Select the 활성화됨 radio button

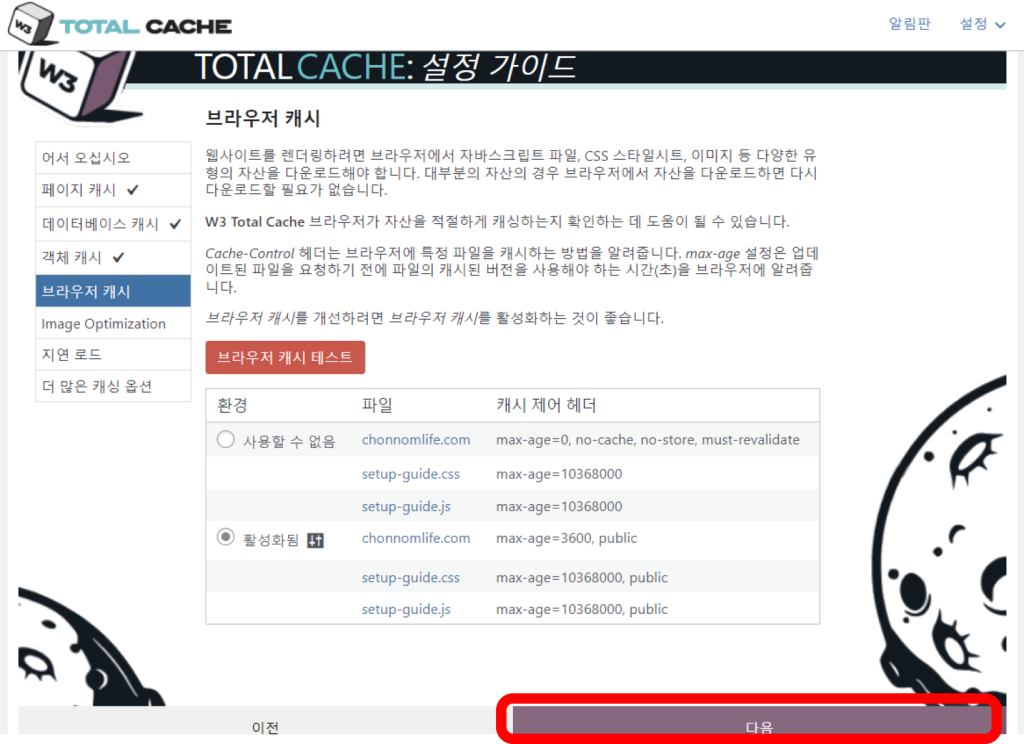tap(225, 538)
